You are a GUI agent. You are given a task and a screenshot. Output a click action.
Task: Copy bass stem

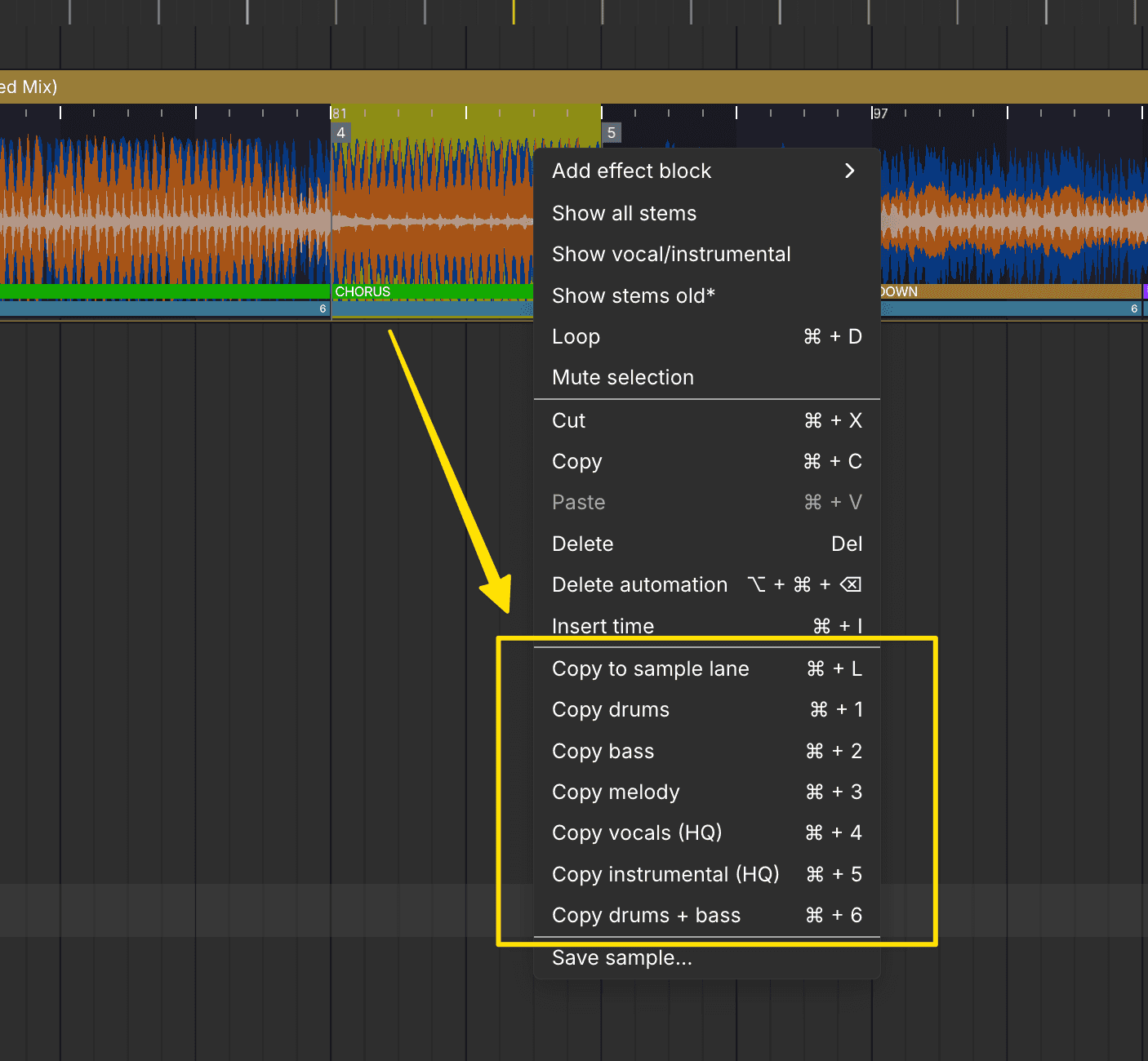coord(603,751)
